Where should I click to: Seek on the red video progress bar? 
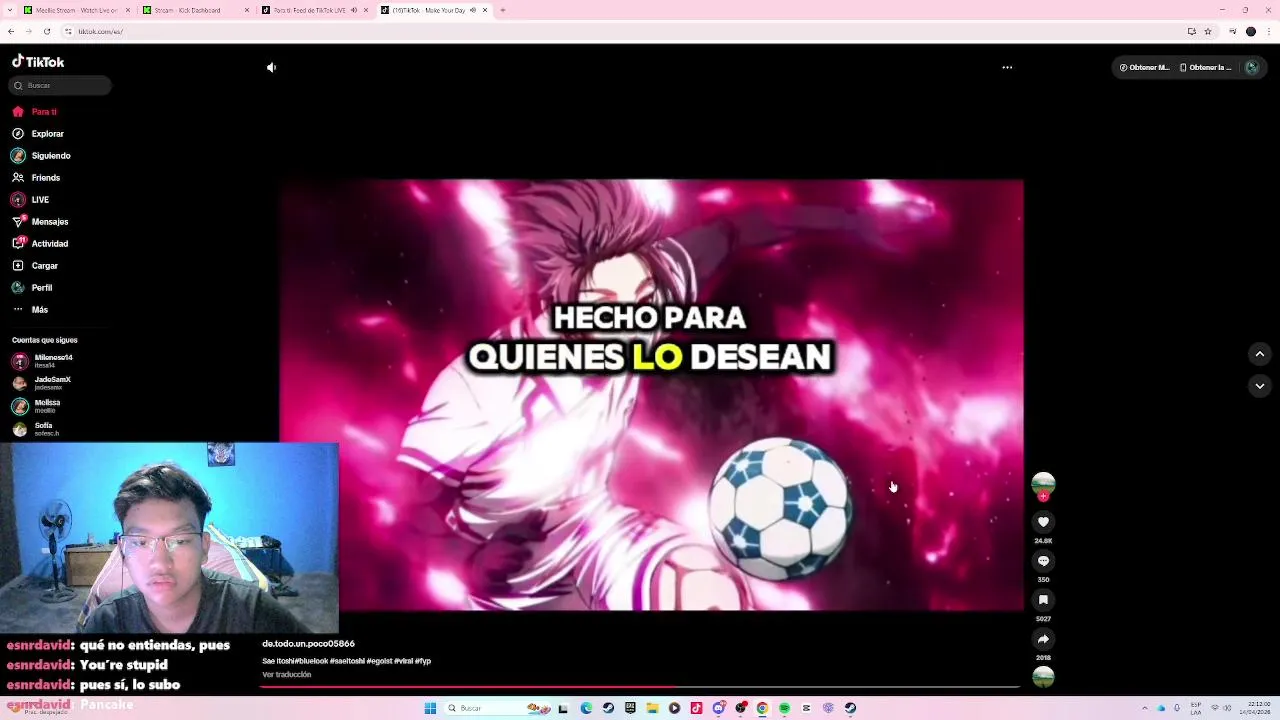[x=640, y=687]
